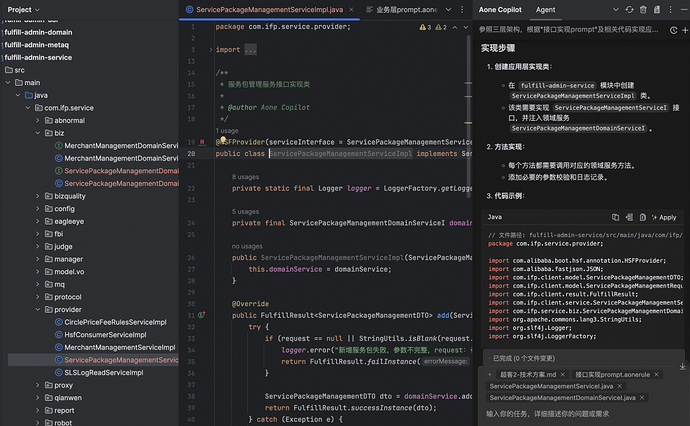Image resolution: width=690 pixels, height=426 pixels.
Task: Remove 超客2-技术方案.md from context
Action: click(563, 375)
